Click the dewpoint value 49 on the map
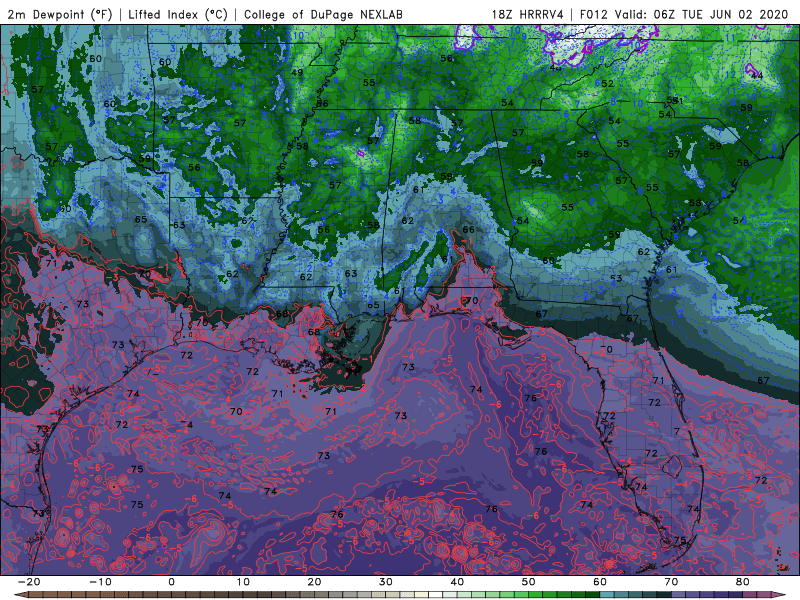Viewport: 800px width, 600px height. (297, 72)
